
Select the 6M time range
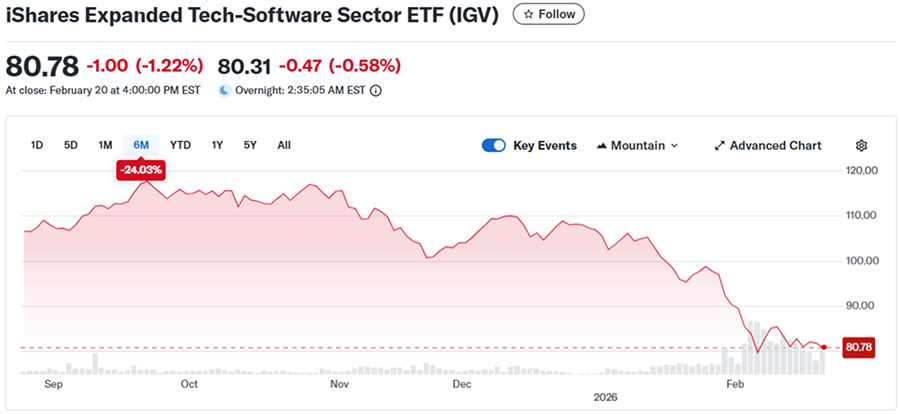(x=140, y=145)
